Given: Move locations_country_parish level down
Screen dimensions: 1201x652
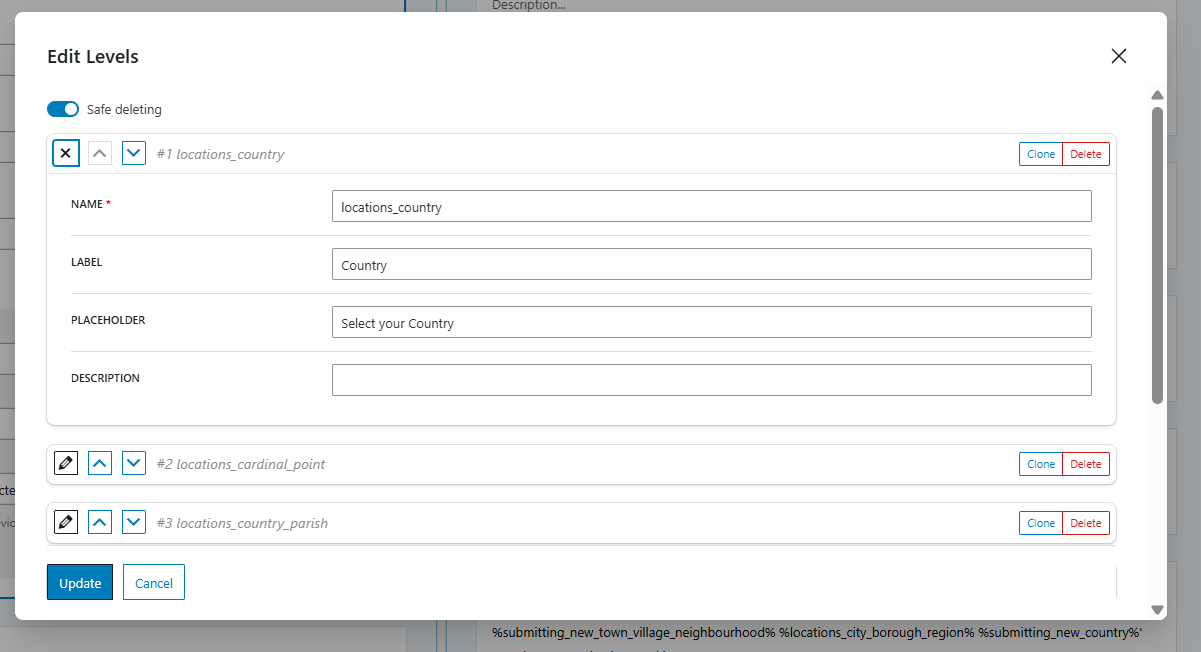Looking at the screenshot, I should pos(134,522).
